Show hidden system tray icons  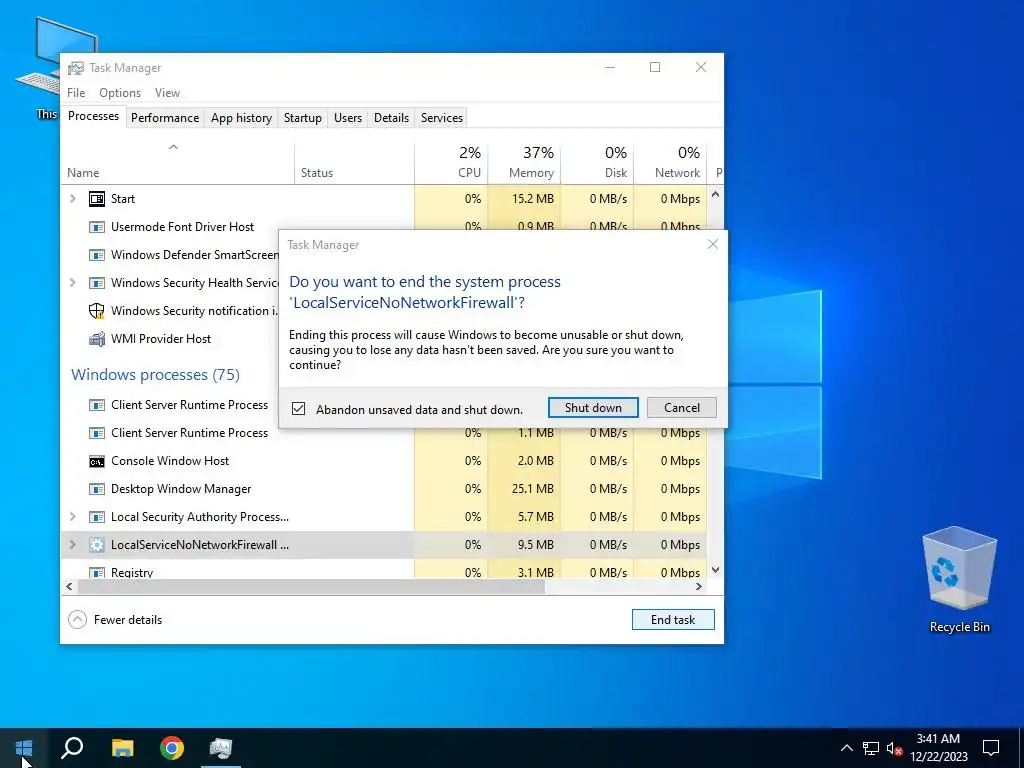pos(846,748)
